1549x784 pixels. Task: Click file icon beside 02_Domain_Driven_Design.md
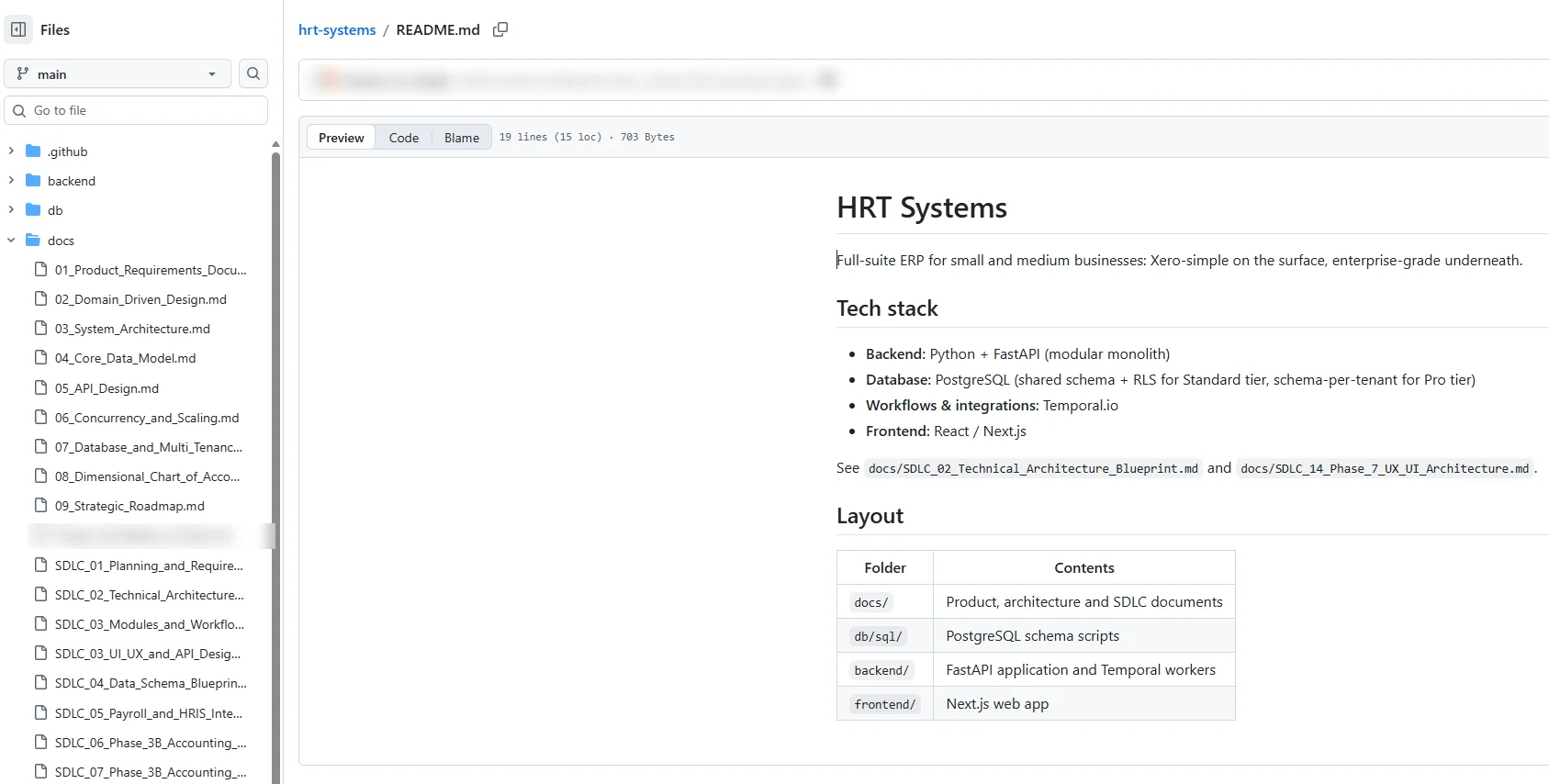40,299
